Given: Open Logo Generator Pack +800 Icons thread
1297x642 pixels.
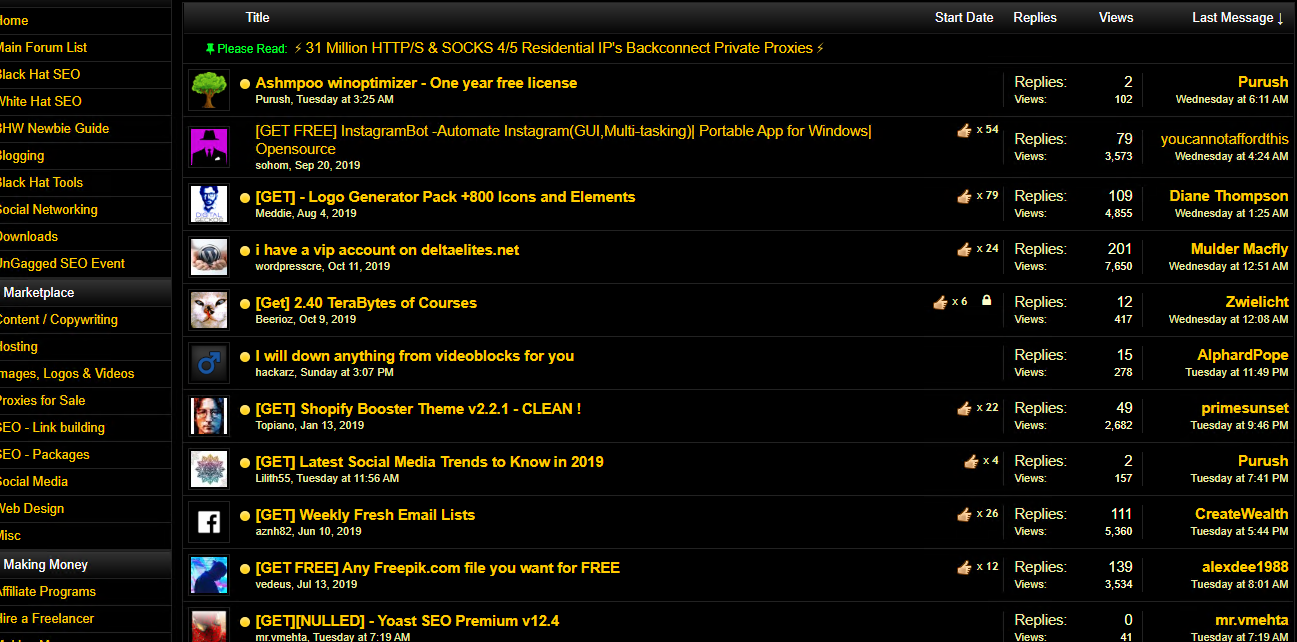Looking at the screenshot, I should [445, 197].
